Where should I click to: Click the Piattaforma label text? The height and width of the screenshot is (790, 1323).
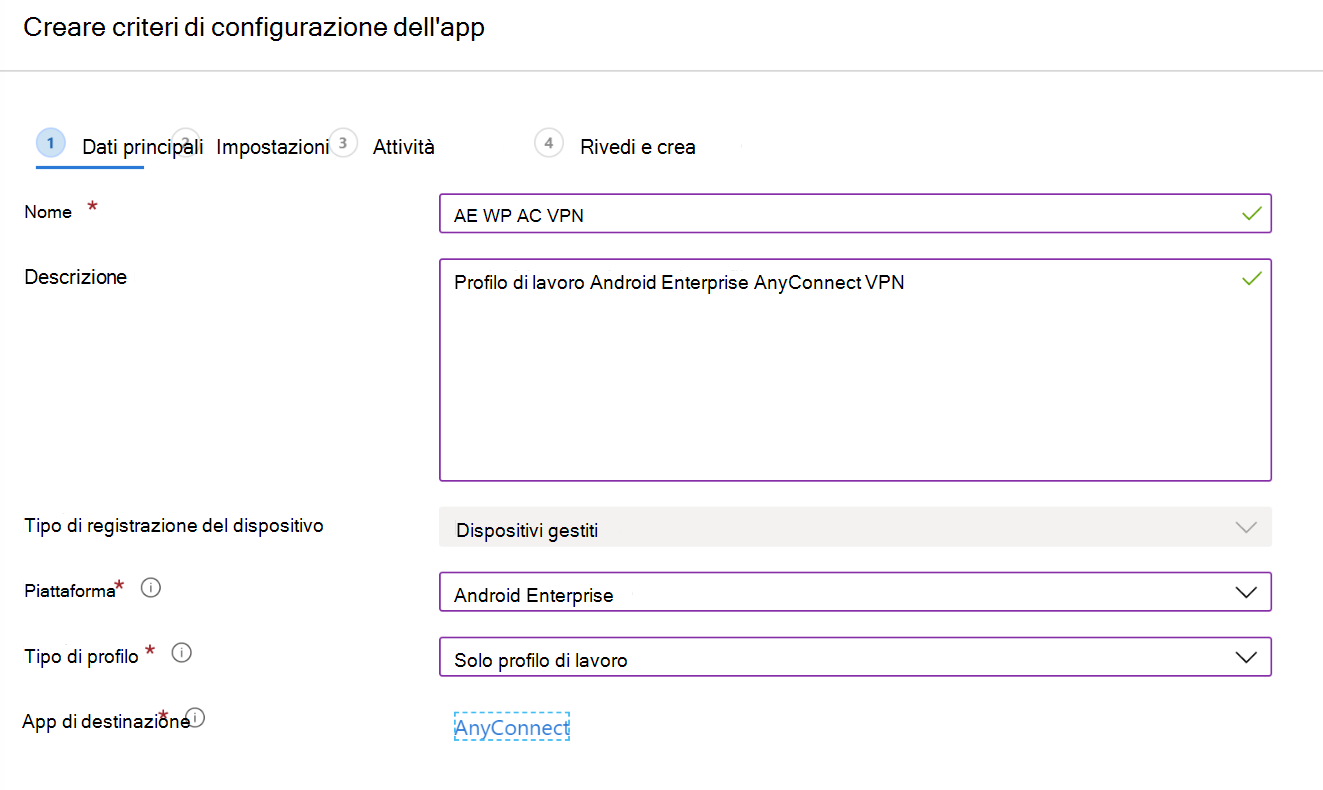70,590
